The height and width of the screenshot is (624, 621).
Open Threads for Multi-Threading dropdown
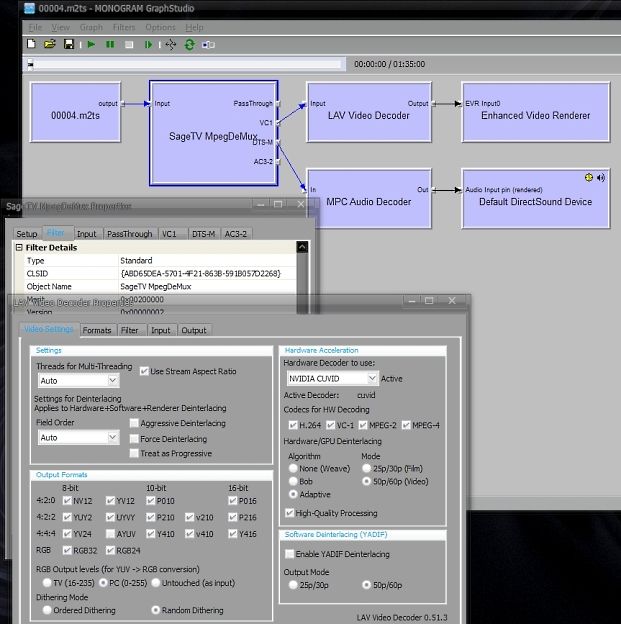[x=112, y=381]
